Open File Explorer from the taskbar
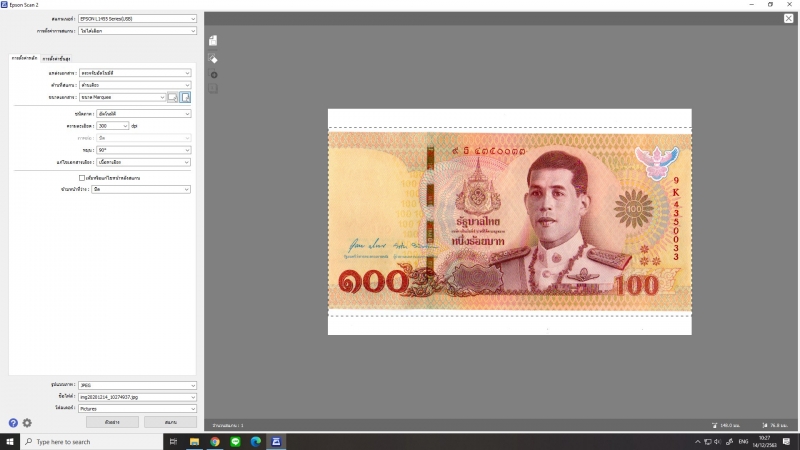This screenshot has height=450, width=800. tap(194, 442)
